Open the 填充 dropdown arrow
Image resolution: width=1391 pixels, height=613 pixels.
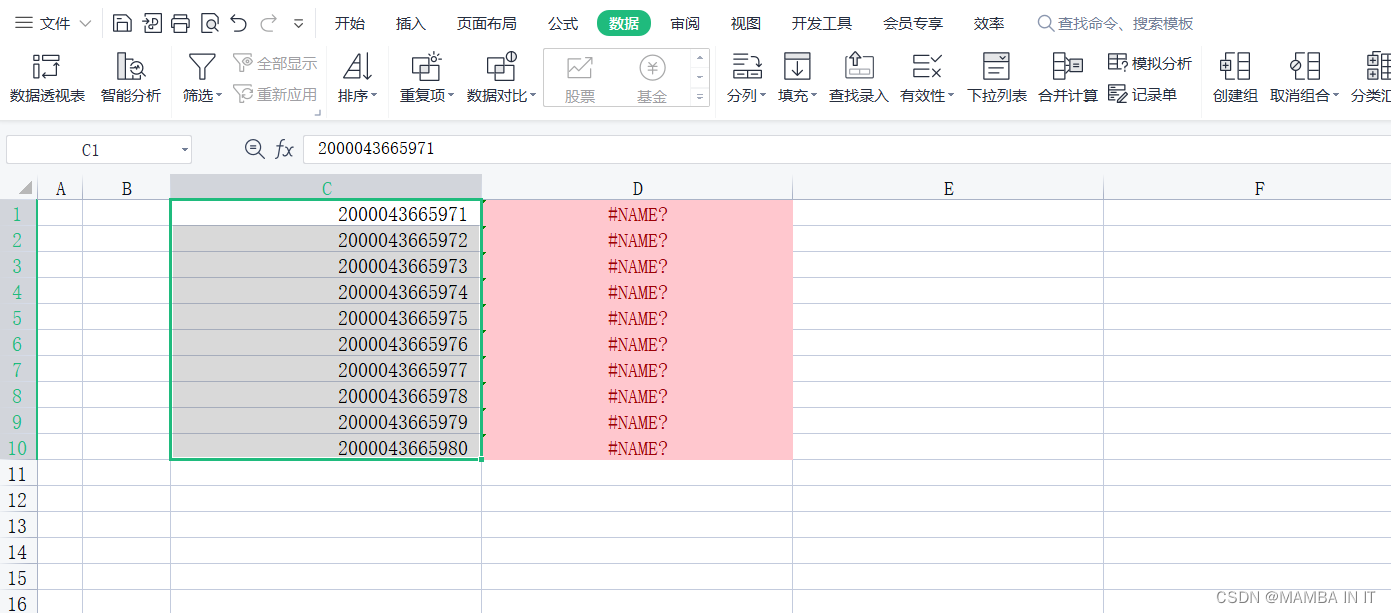[814, 96]
